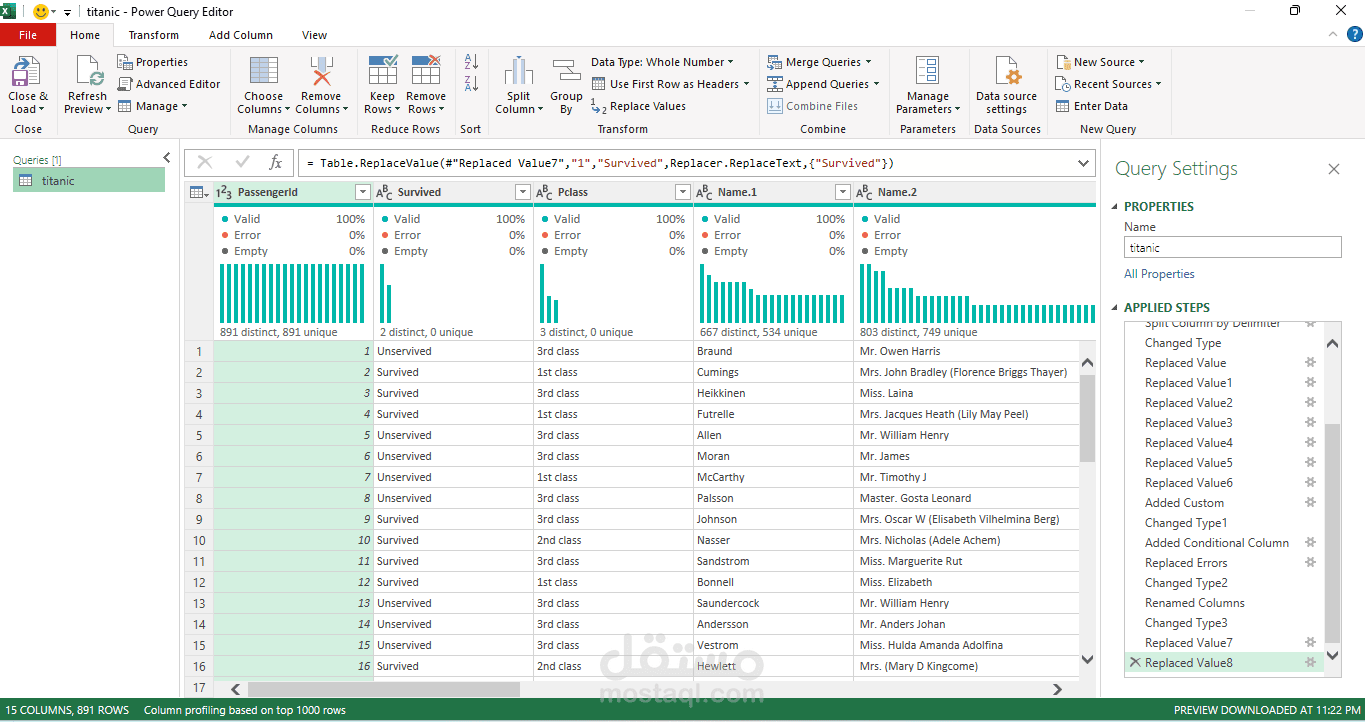Switch to the Transform tab

point(153,35)
